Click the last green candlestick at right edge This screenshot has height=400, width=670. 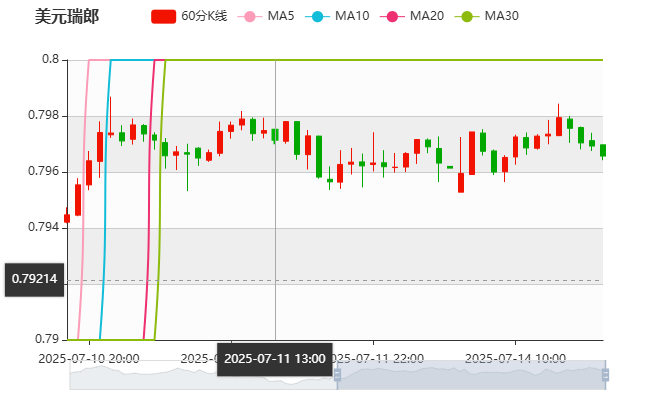603,150
